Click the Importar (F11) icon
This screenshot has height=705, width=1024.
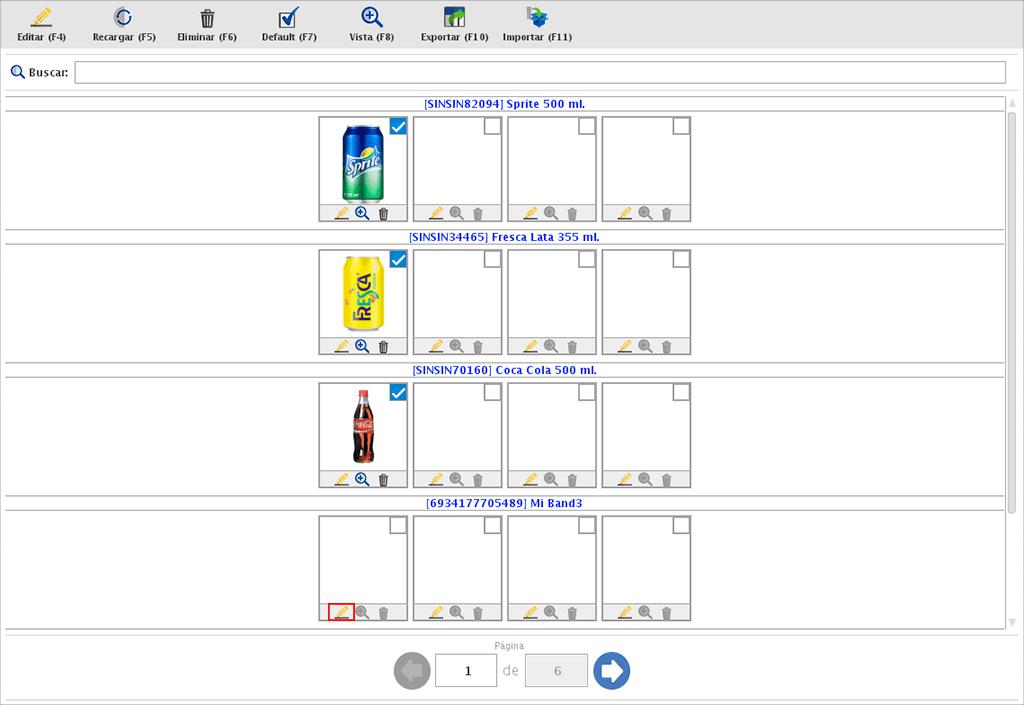537,18
